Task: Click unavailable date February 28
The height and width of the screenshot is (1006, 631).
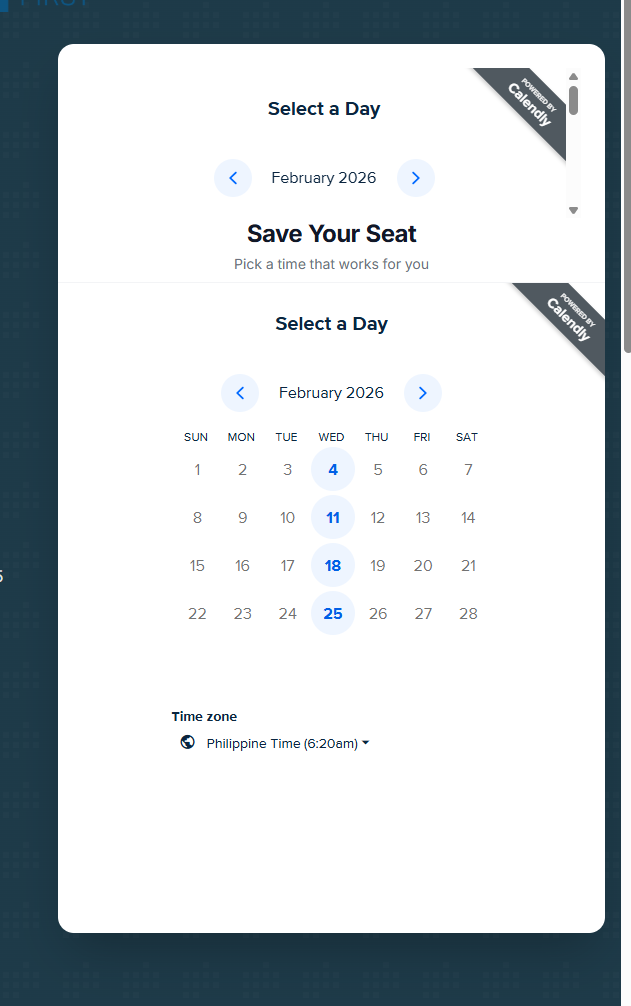Action: 468,613
